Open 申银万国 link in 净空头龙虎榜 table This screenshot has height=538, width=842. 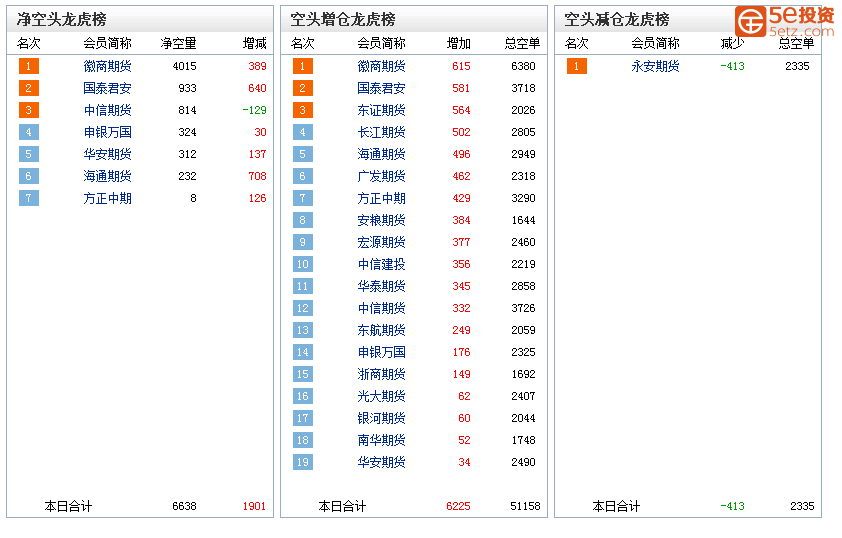[x=107, y=132]
